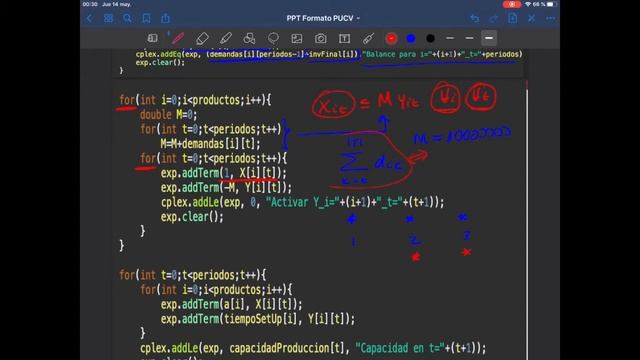Open the search magnifier in the top bar
This screenshot has height=360, width=640.
(x=127, y=18)
